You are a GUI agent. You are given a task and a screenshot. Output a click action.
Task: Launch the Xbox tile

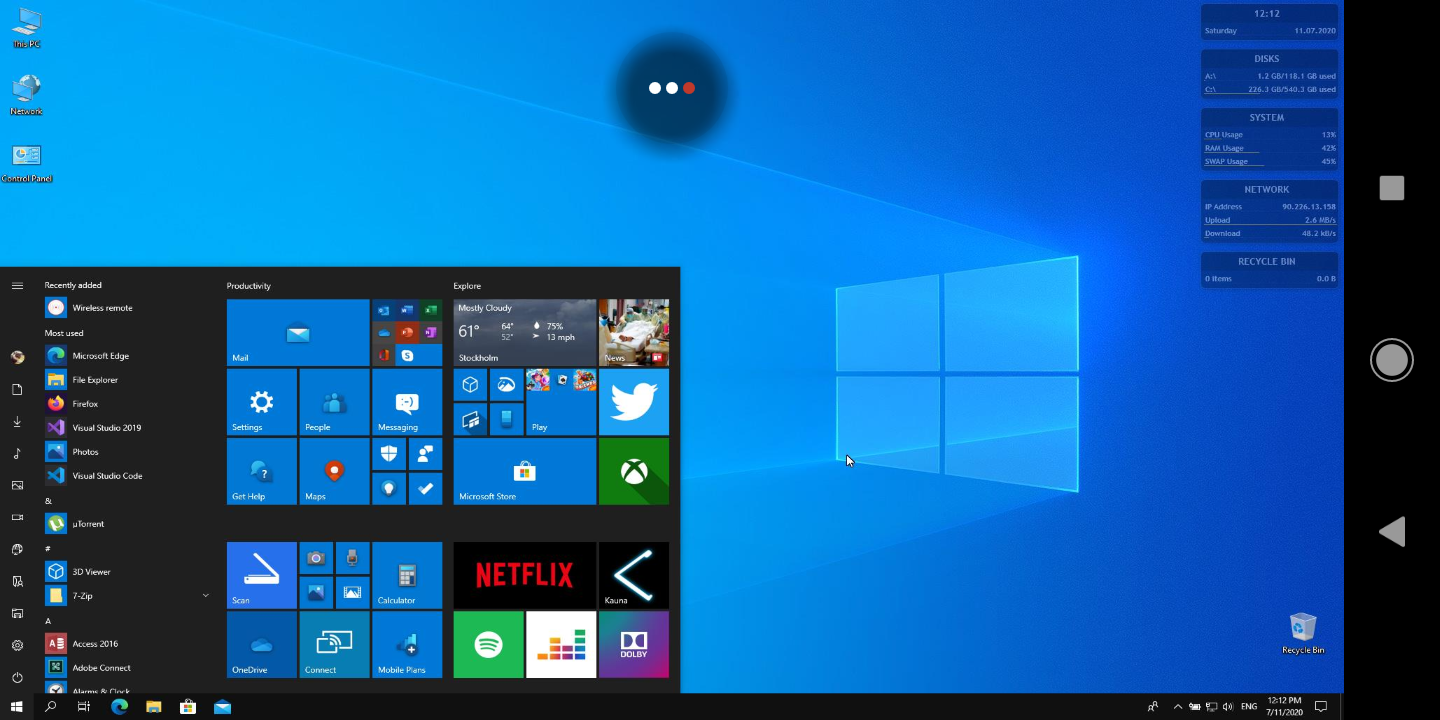point(634,471)
